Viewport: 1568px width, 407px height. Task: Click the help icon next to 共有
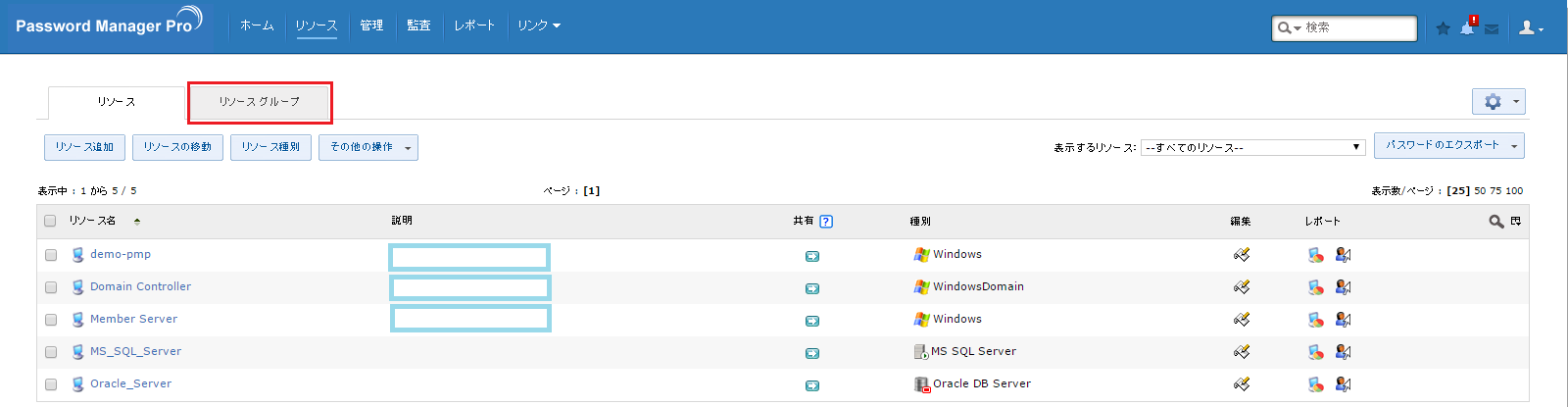(x=826, y=222)
